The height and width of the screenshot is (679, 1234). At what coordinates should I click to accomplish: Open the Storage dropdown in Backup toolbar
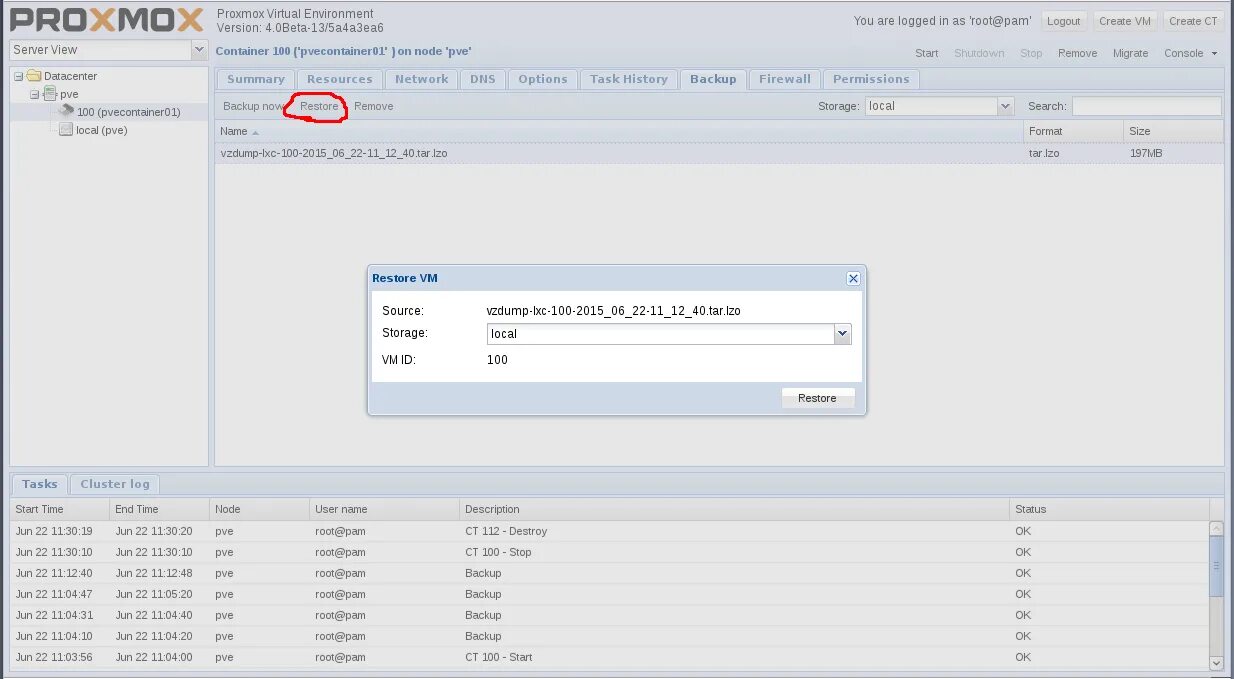click(1005, 106)
